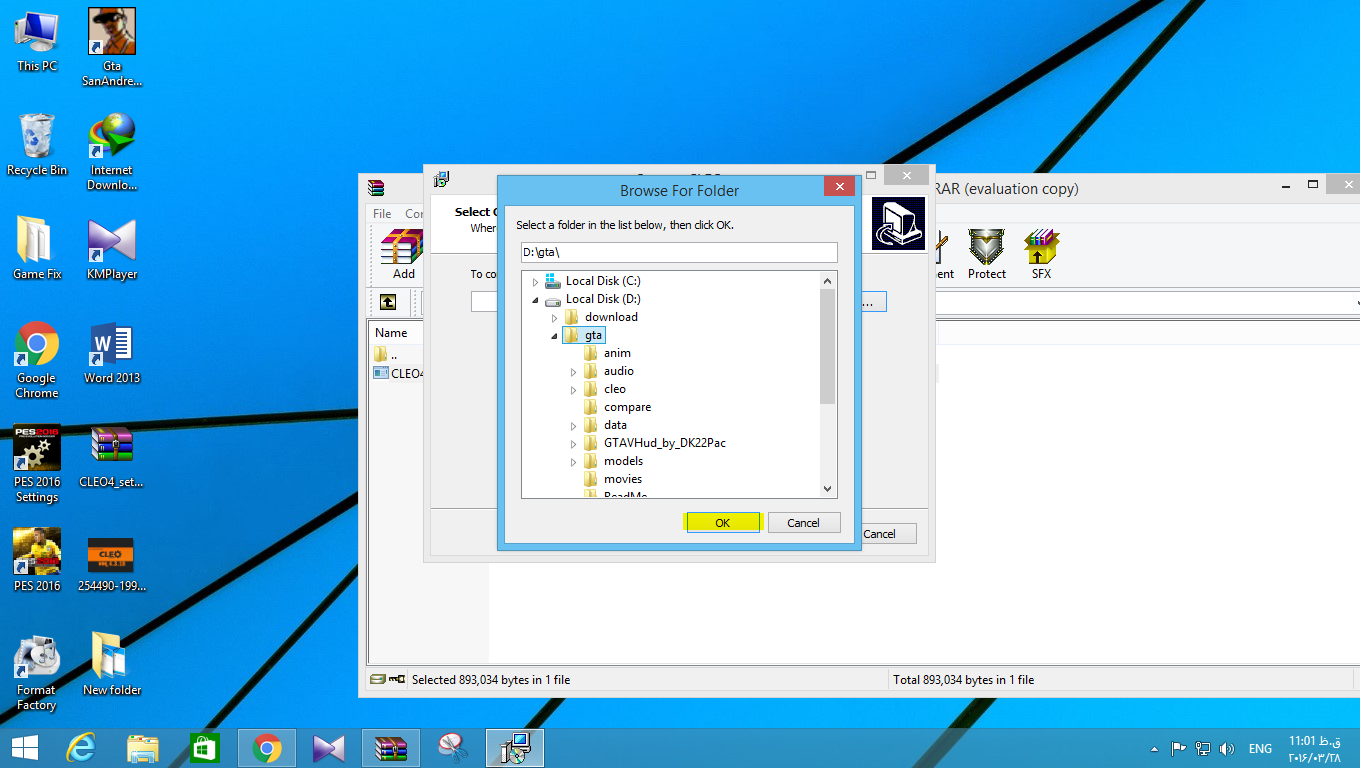The width and height of the screenshot is (1360, 768).
Task: Show hidden tray icons arrow
Action: click(1156, 748)
